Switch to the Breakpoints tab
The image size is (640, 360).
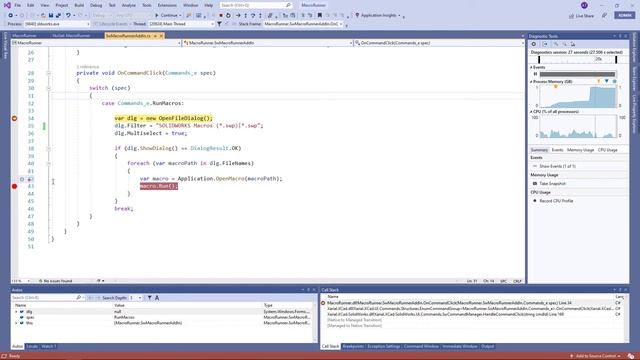[x=353, y=347]
